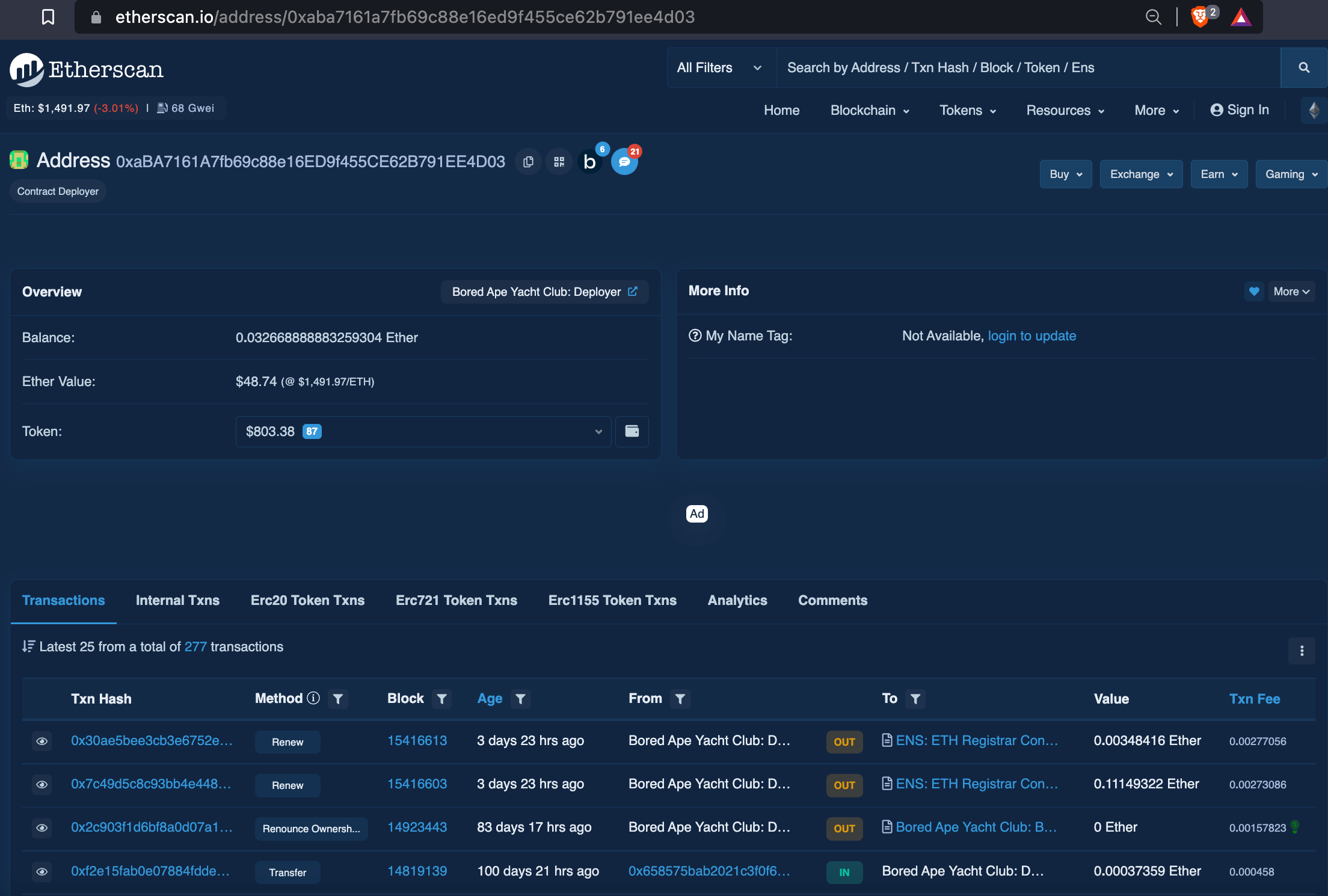Click the Ad badge
The image size is (1328, 896).
tap(697, 514)
